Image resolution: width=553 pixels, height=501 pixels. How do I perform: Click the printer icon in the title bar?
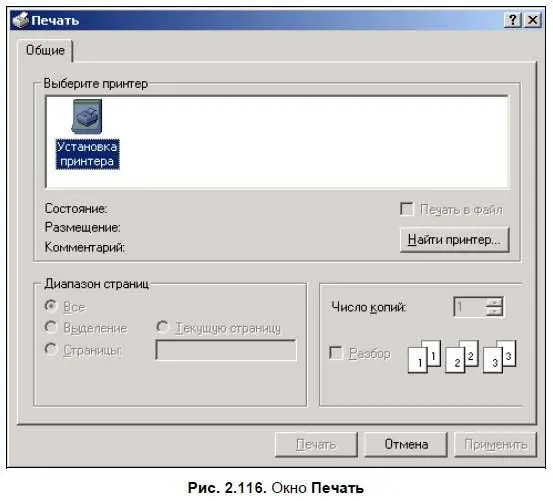coord(20,20)
